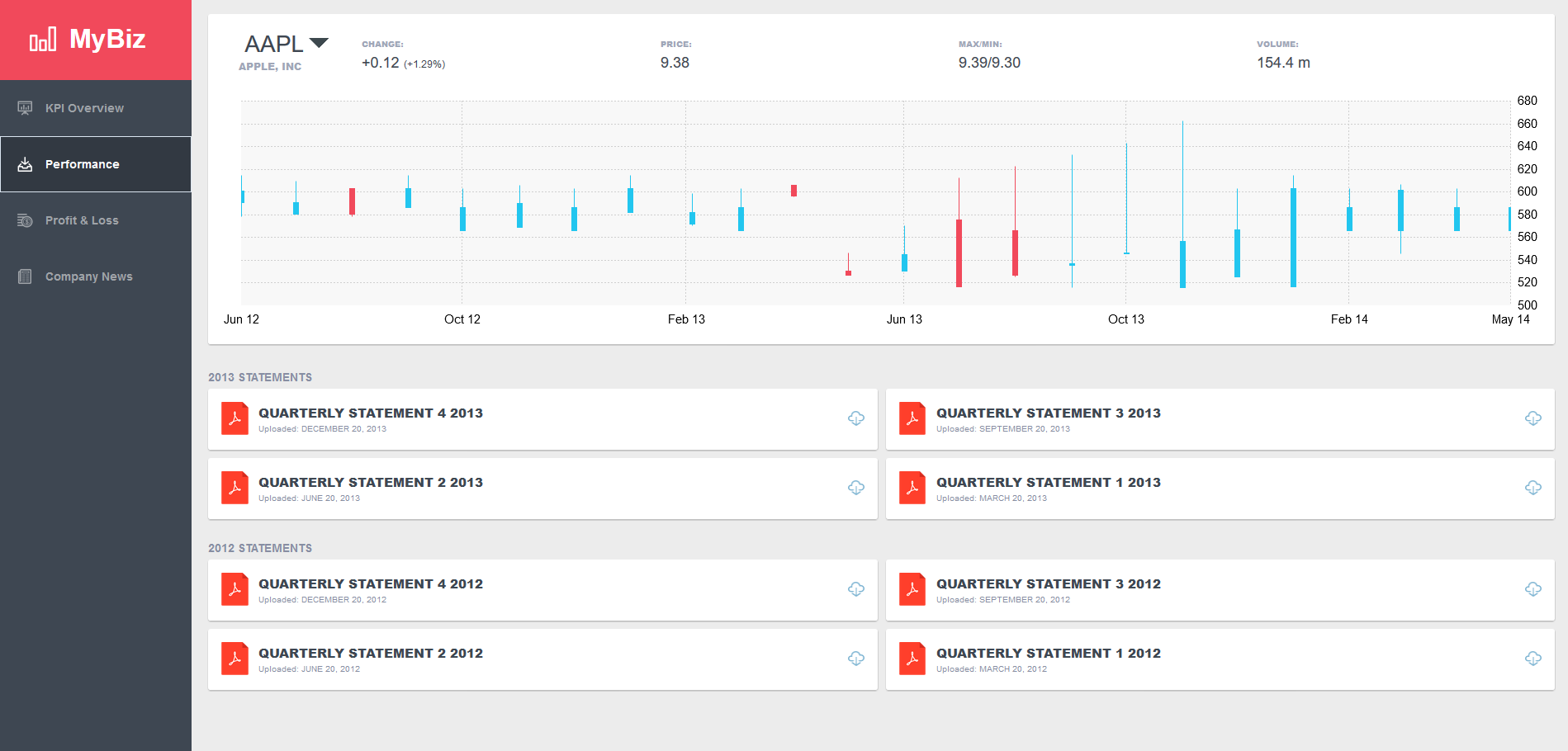Click PDF icon of Quarterly Statement 4 2013

tap(234, 418)
